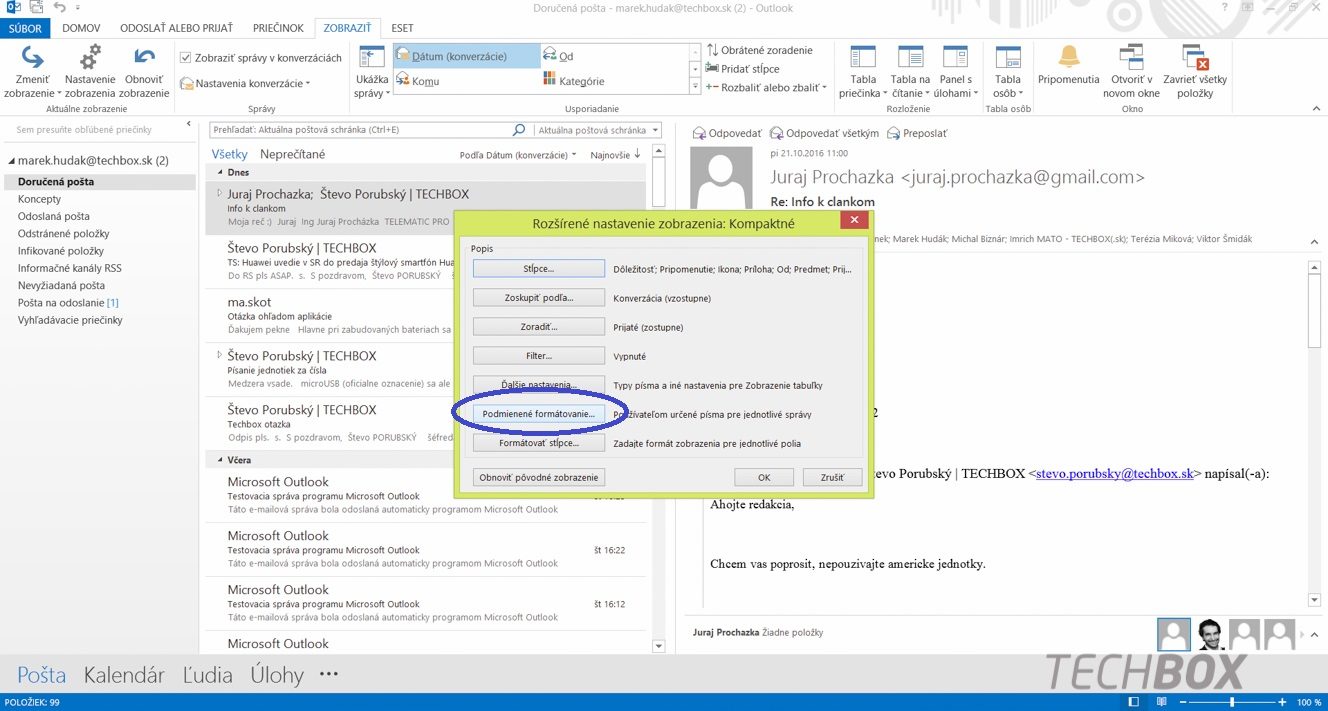This screenshot has height=711, width=1328.
Task: Click the Obnoviť zobrazenie ribbon icon
Action: pyautogui.click(x=145, y=71)
